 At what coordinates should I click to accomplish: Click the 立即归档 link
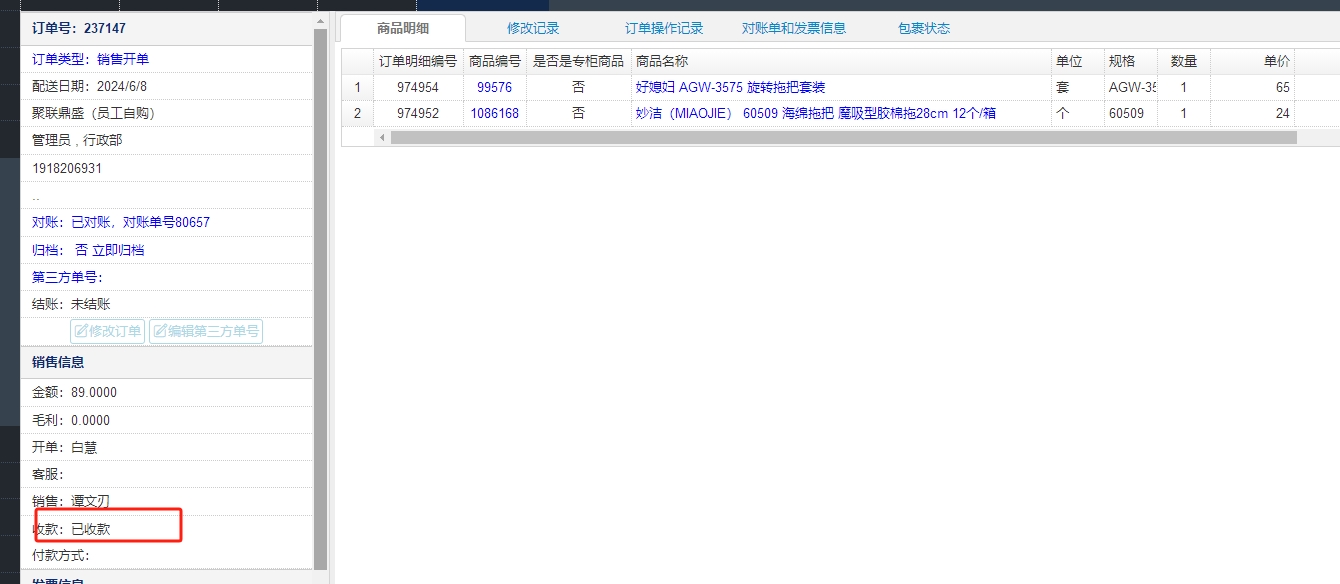coord(118,250)
